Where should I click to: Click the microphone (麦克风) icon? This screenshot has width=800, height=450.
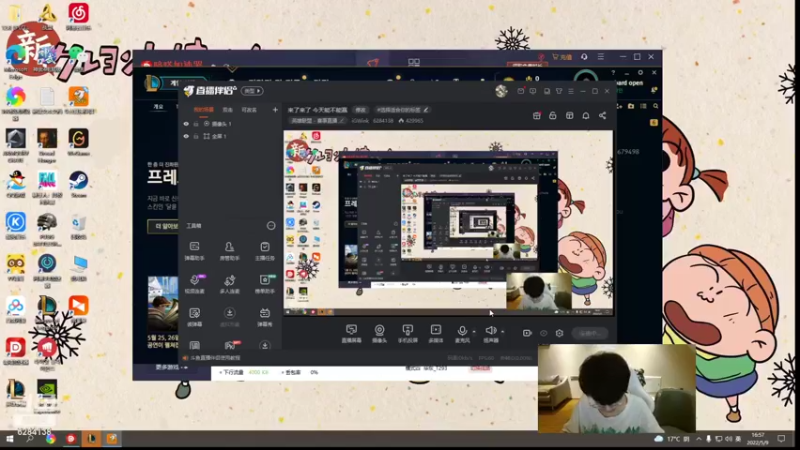[x=462, y=333]
